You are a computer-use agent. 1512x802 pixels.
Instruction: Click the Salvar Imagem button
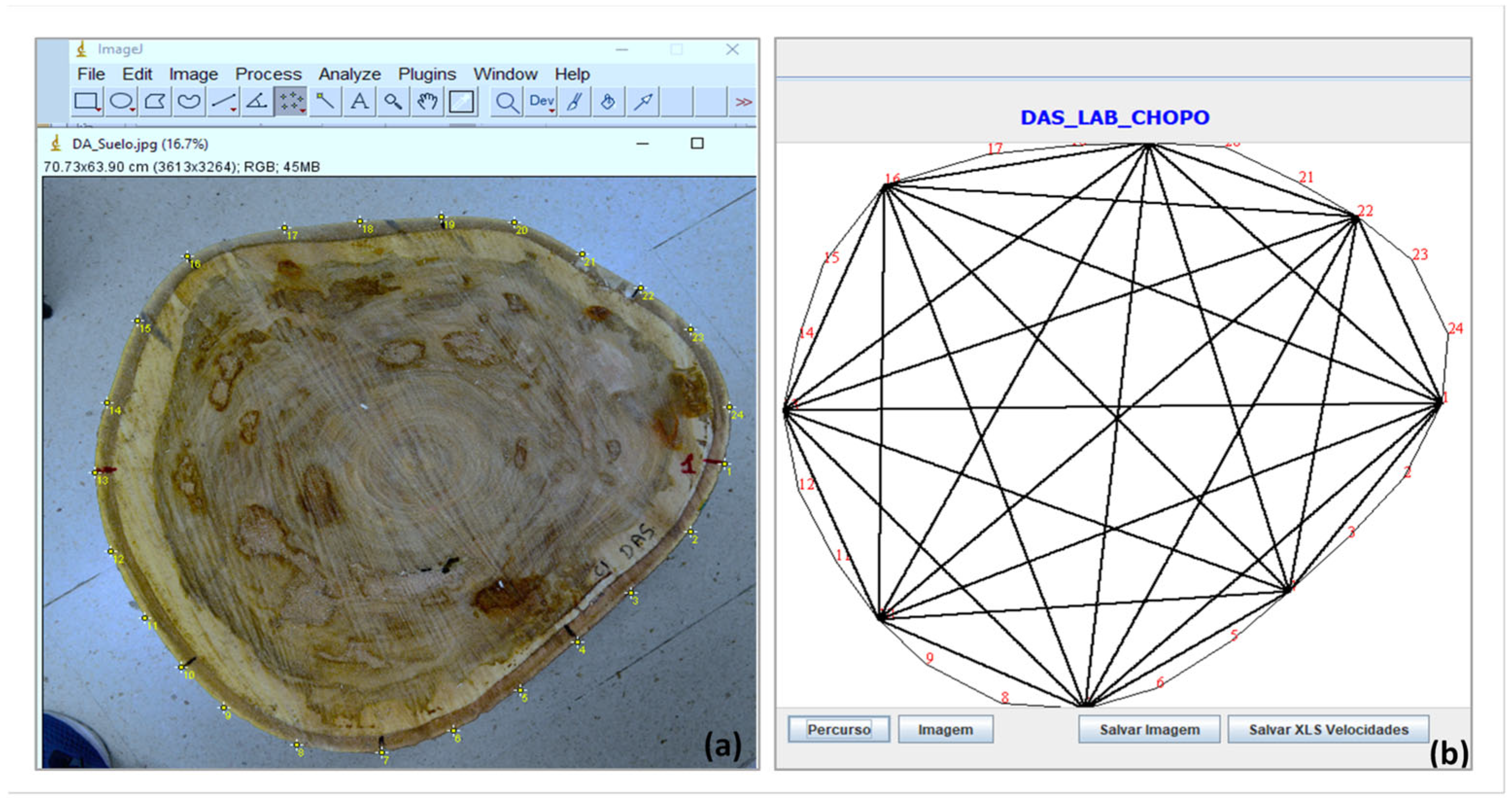[x=1149, y=729]
